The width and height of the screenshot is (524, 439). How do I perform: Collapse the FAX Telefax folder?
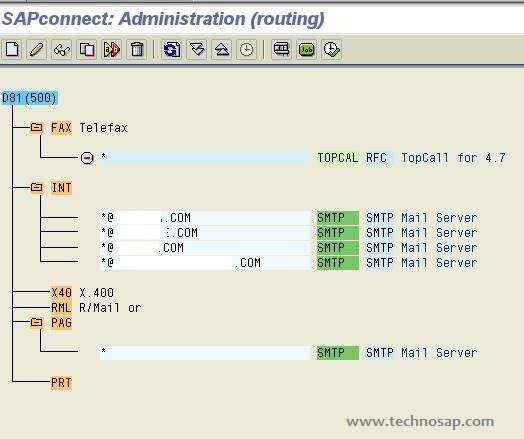tap(36, 127)
